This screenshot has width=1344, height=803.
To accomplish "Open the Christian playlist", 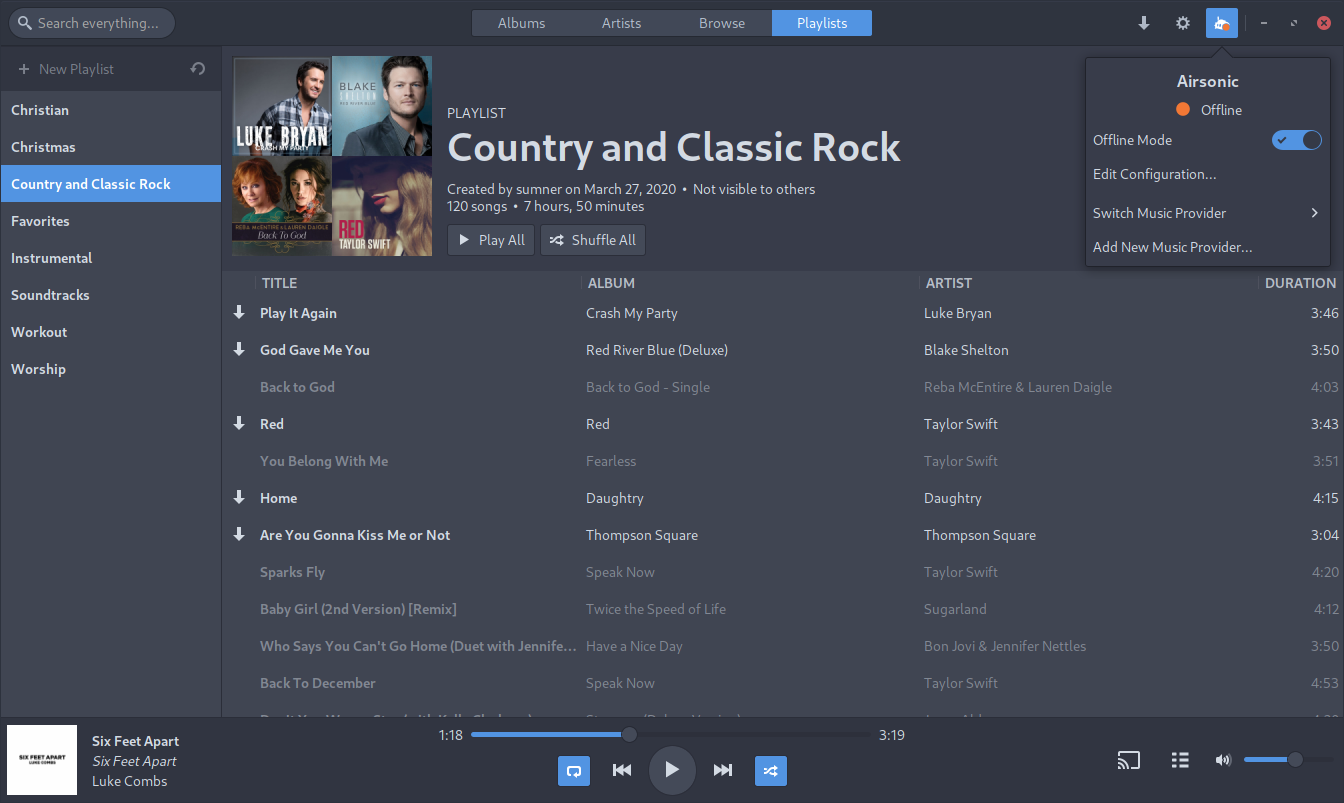I will coord(110,110).
